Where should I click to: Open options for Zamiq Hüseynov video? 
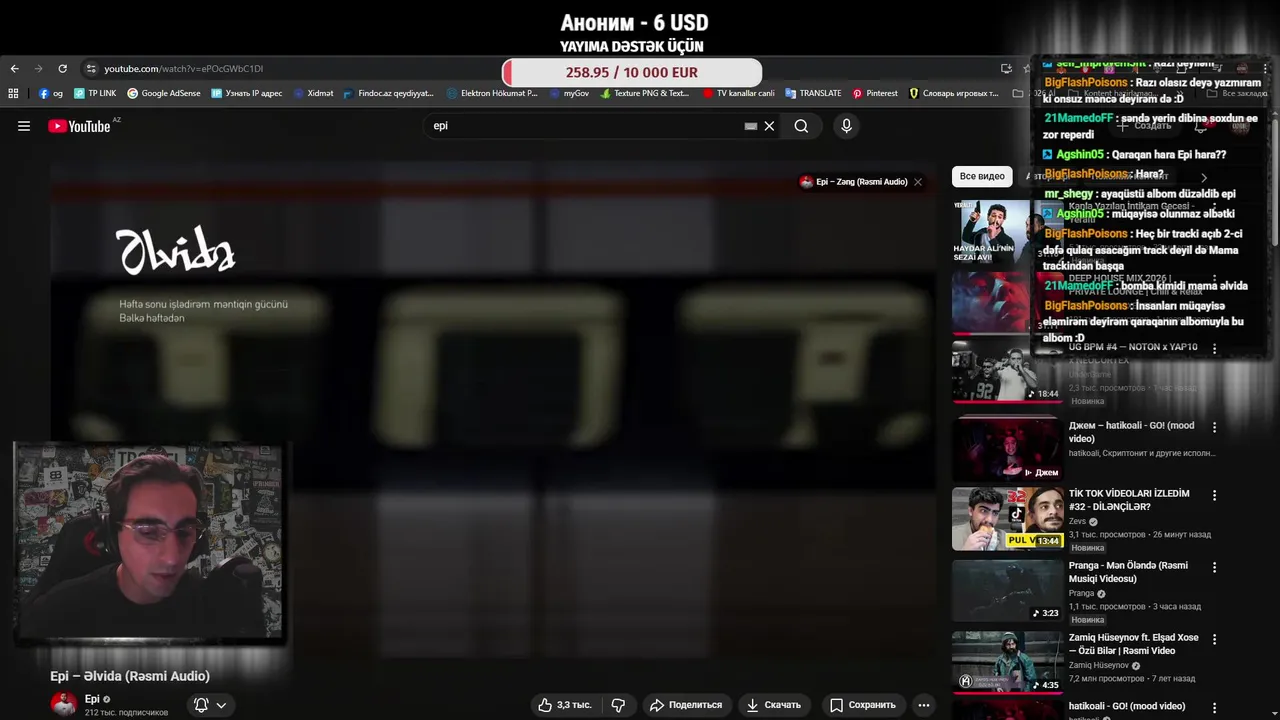coord(1214,639)
